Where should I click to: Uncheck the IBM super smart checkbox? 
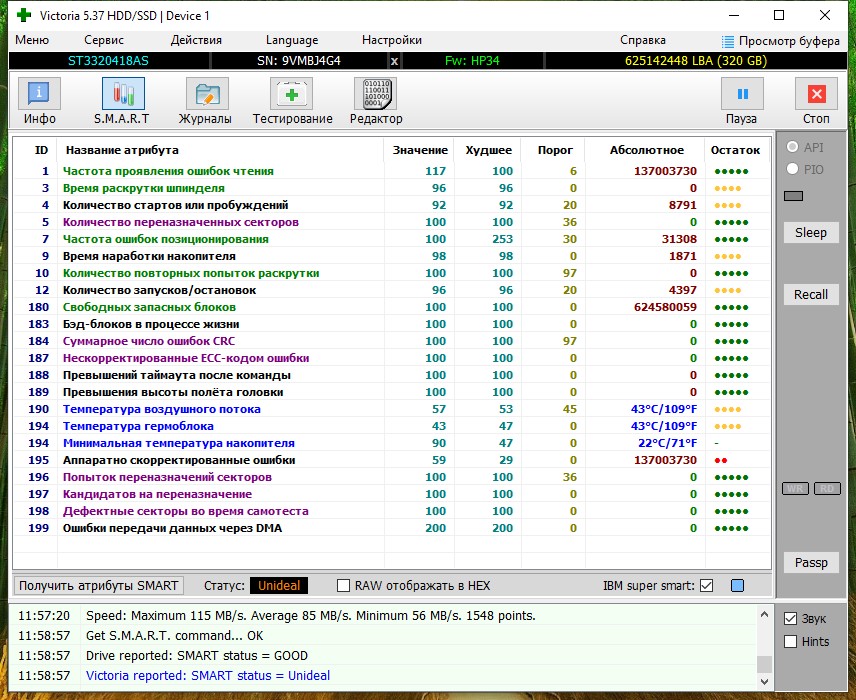706,585
